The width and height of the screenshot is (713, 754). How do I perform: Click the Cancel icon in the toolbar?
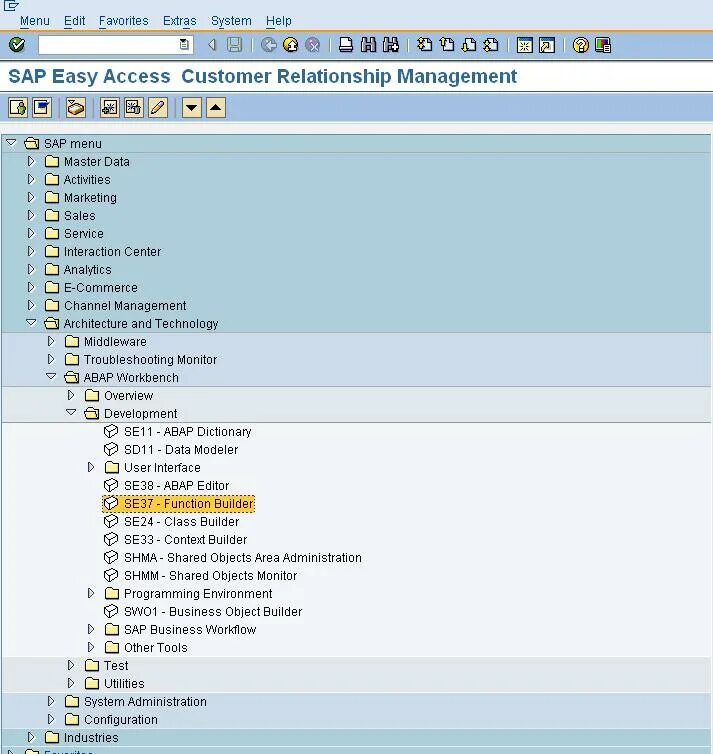point(313,45)
